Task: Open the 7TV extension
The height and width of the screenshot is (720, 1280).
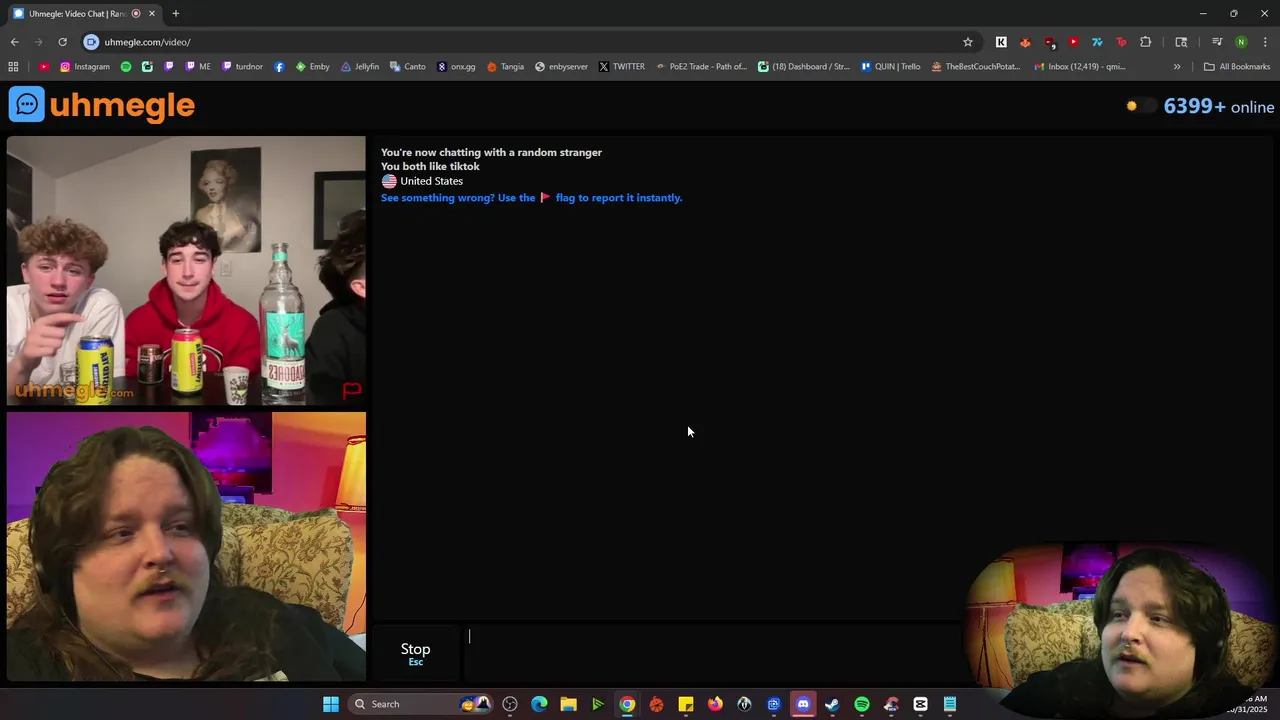Action: tap(1097, 42)
